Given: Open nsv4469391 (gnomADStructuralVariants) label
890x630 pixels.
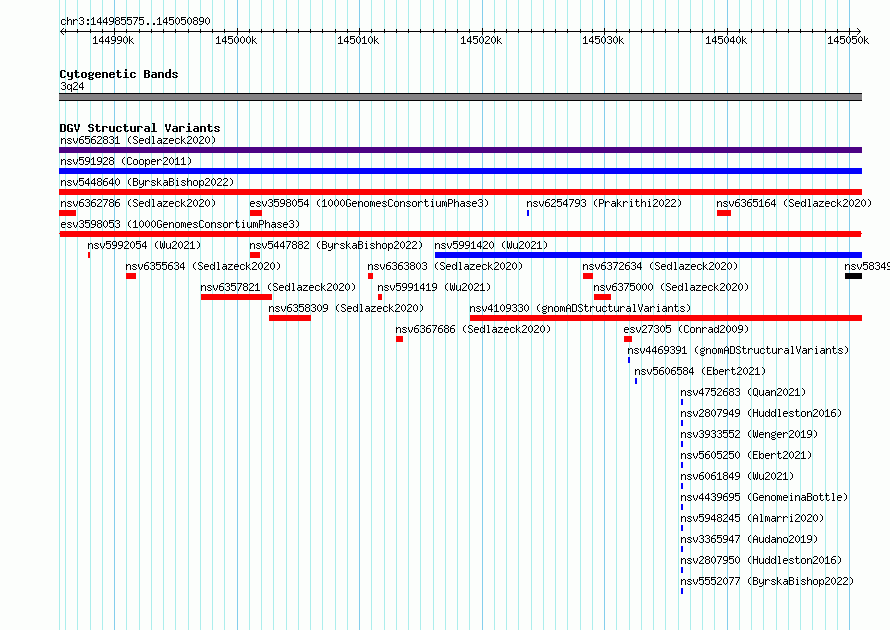Looking at the screenshot, I should pyautogui.click(x=738, y=350).
